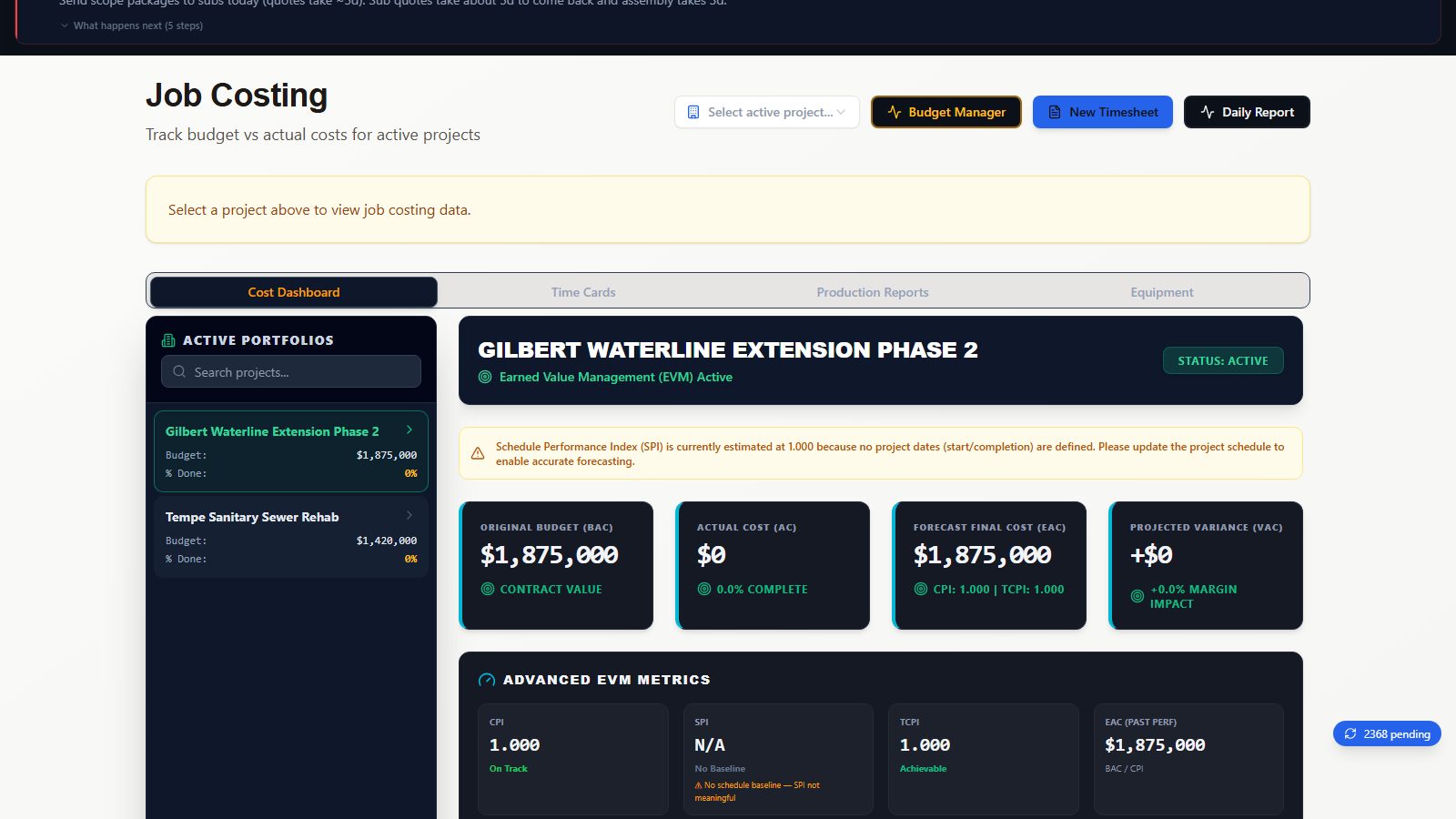Click the TCPI 'Achievable' label
This screenshot has width=1456, height=819.
coord(923,769)
